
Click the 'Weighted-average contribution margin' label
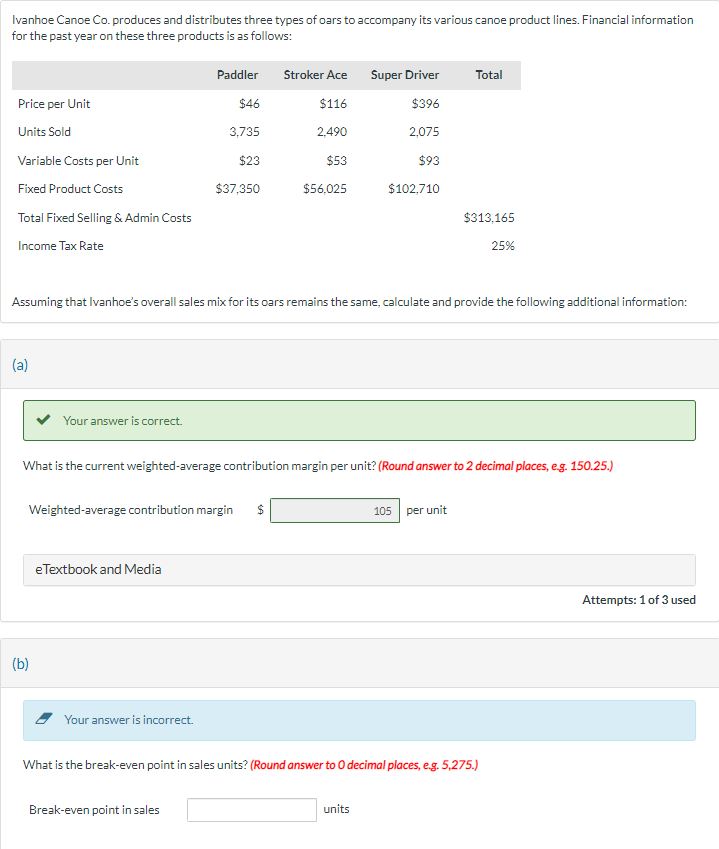point(131,510)
